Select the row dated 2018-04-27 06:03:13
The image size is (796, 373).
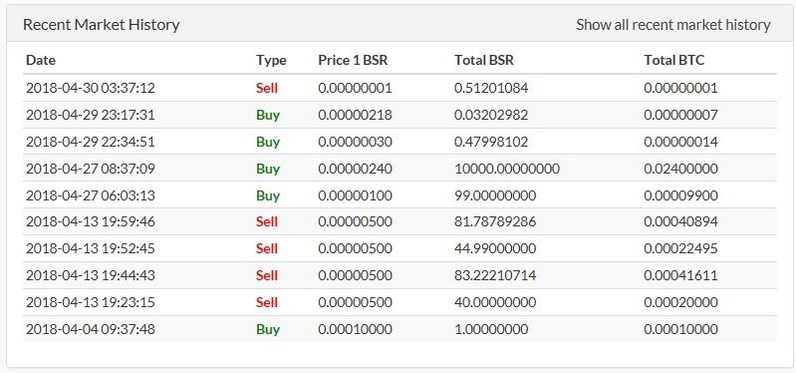point(400,195)
